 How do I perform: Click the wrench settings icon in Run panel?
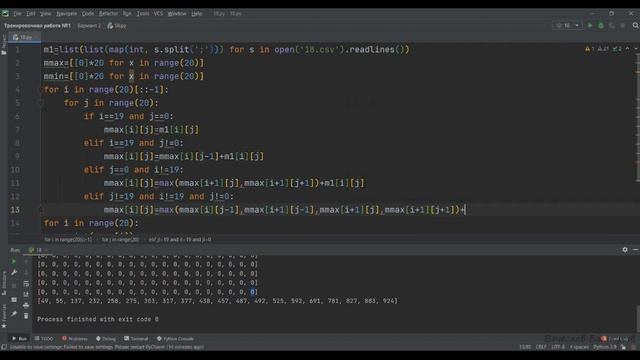point(14,272)
